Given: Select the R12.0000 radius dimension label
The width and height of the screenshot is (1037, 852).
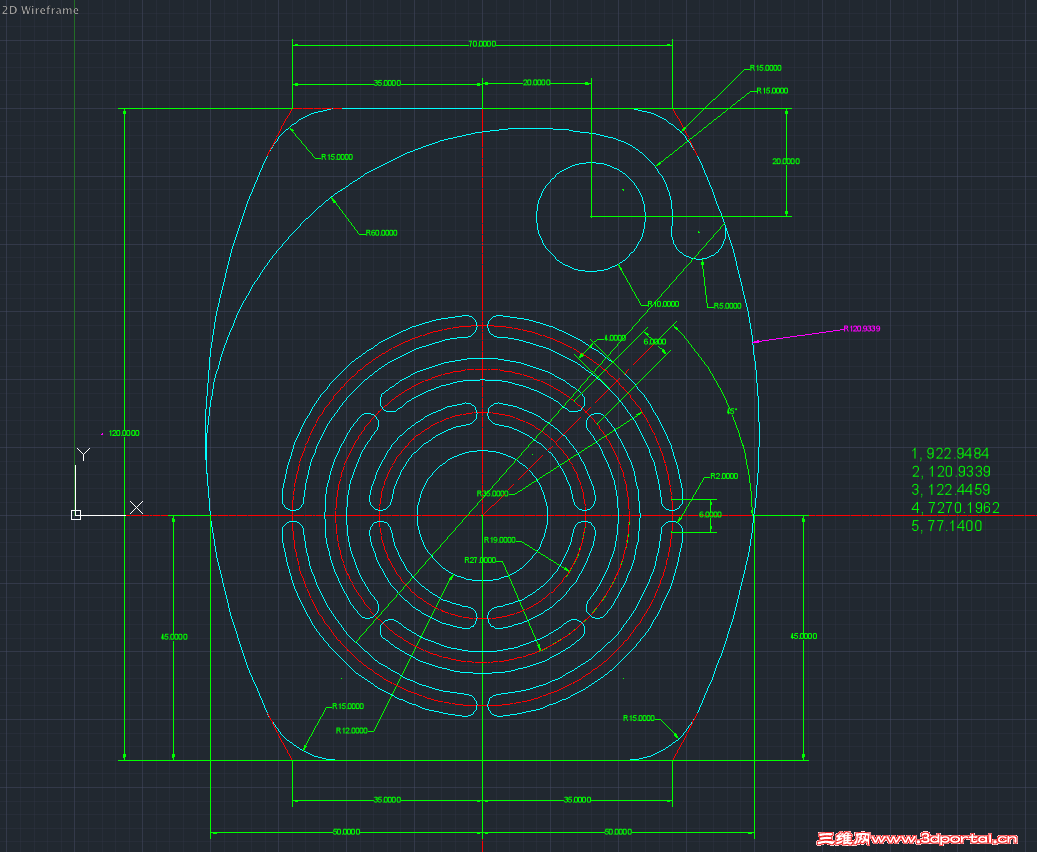Looking at the screenshot, I should click(351, 730).
